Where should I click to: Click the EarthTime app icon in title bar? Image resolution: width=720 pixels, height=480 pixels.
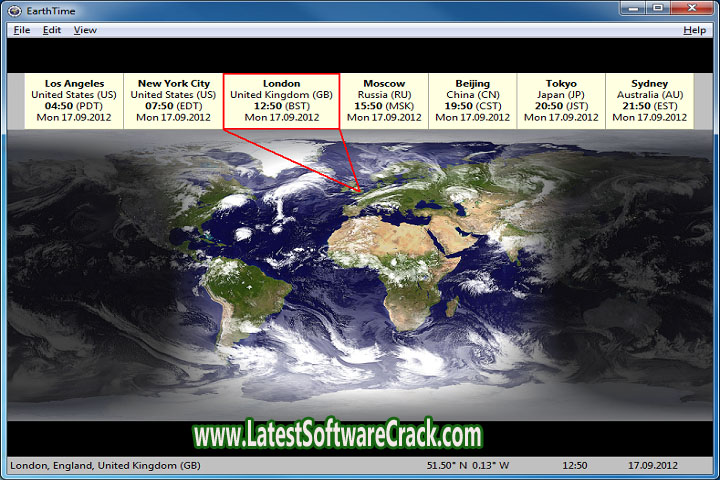(x=13, y=10)
